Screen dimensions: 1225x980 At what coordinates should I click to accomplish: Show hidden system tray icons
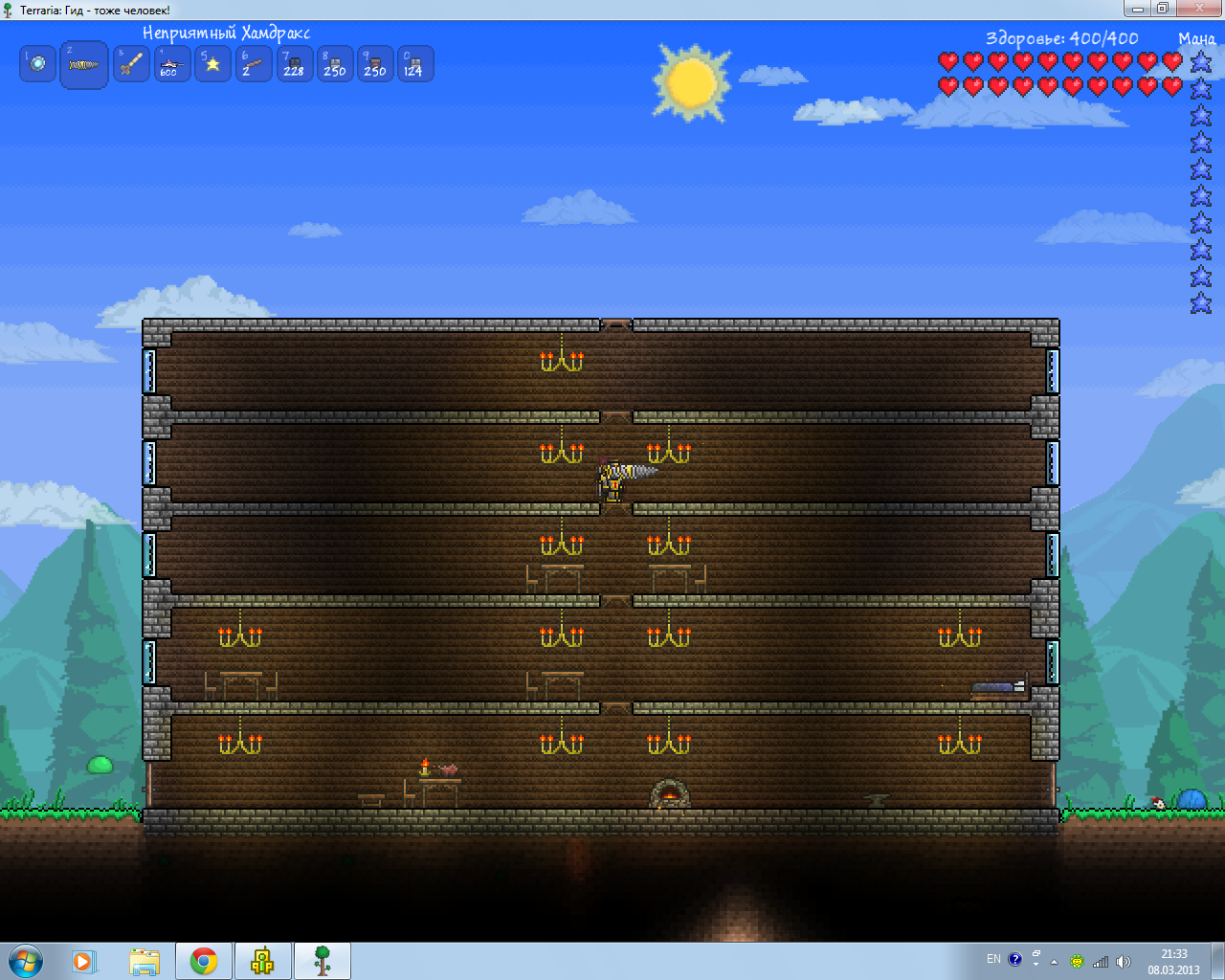(1055, 962)
